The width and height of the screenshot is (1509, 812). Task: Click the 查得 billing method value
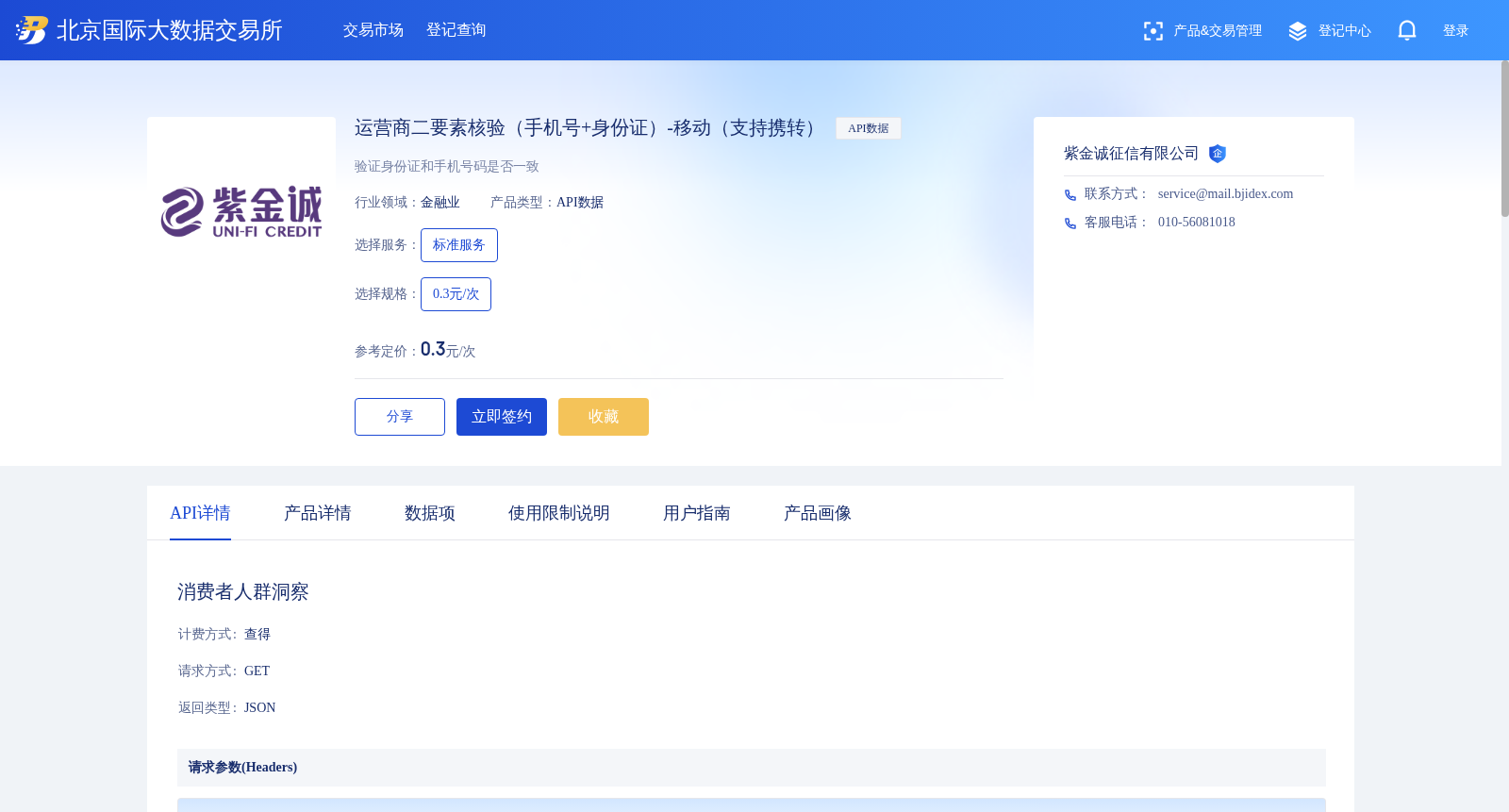pyautogui.click(x=257, y=635)
